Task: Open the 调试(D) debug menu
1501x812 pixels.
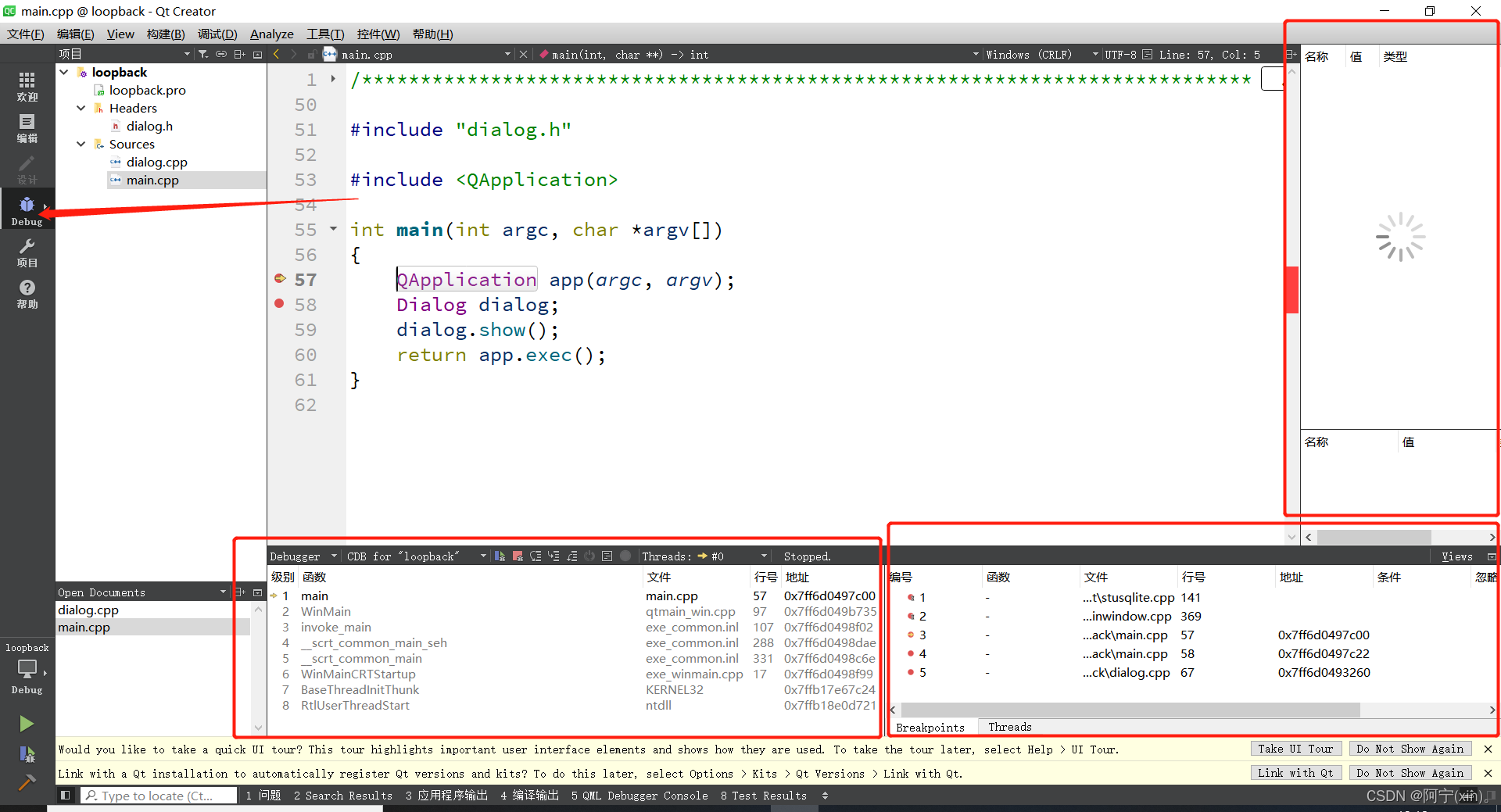Action: [x=217, y=34]
